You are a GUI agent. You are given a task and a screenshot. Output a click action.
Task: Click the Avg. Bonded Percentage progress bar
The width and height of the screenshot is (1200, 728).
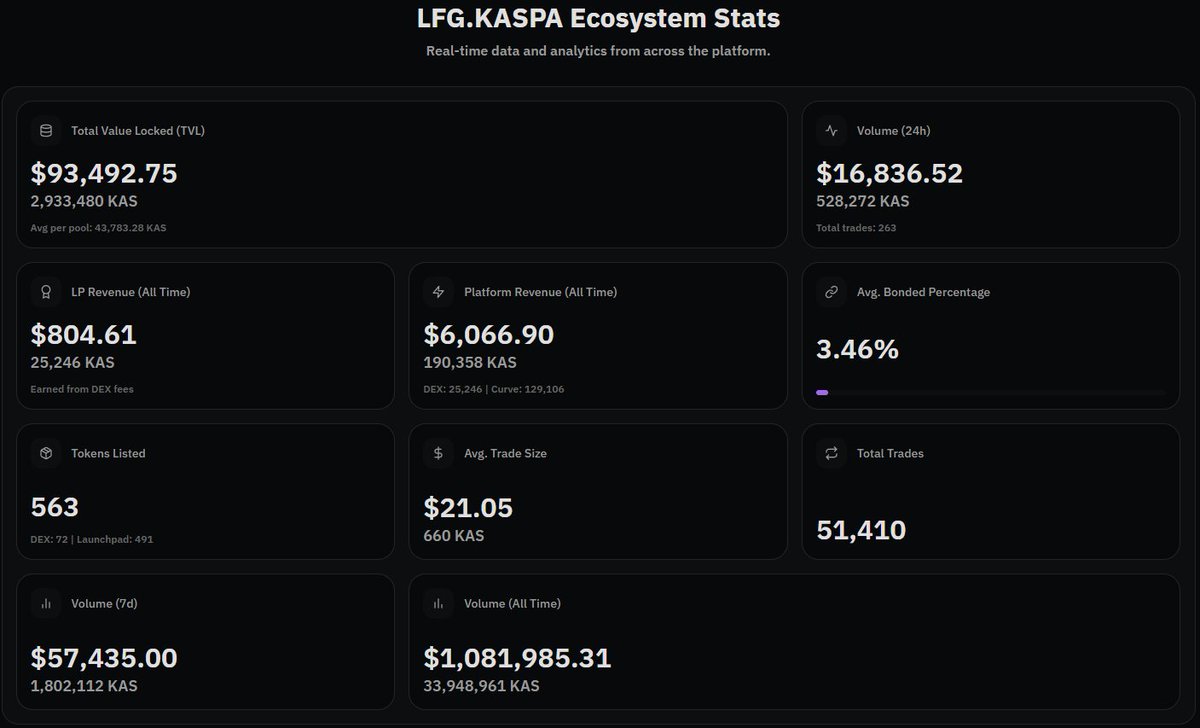pyautogui.click(x=991, y=393)
